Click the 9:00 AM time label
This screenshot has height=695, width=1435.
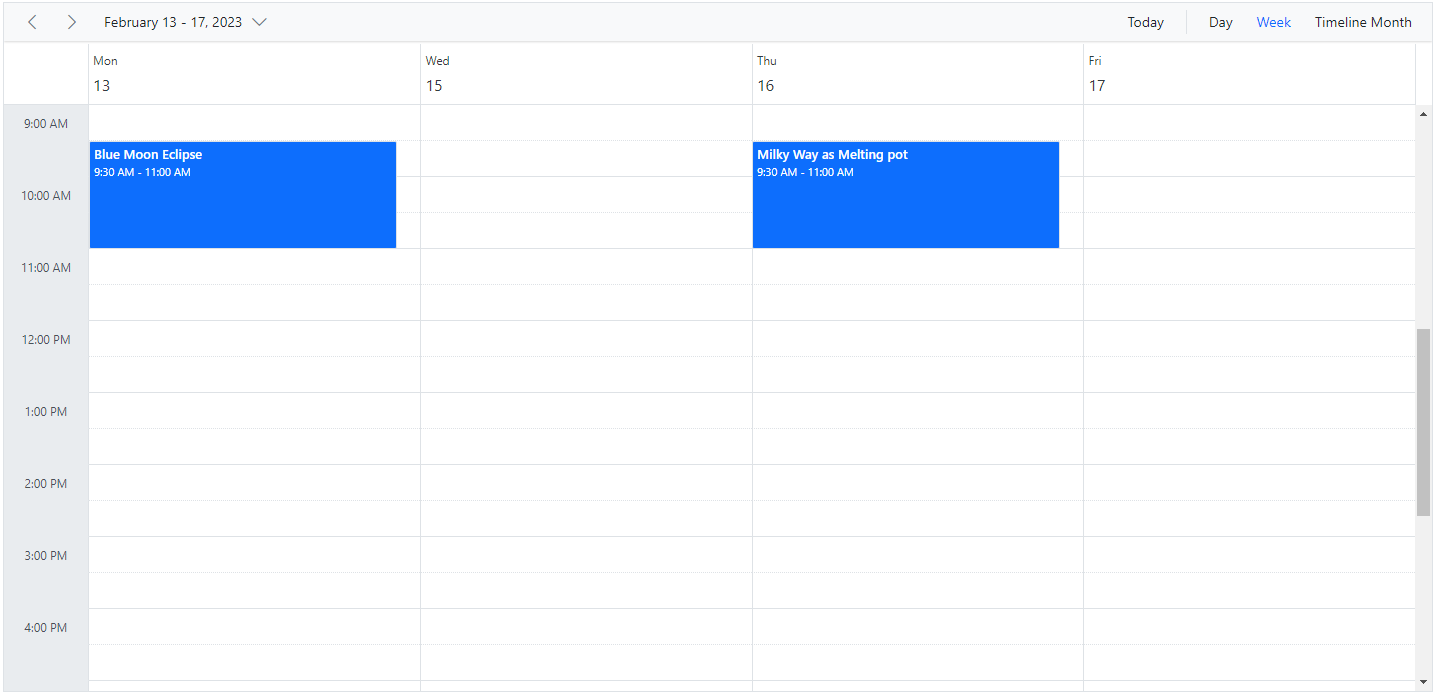pyautogui.click(x=46, y=124)
